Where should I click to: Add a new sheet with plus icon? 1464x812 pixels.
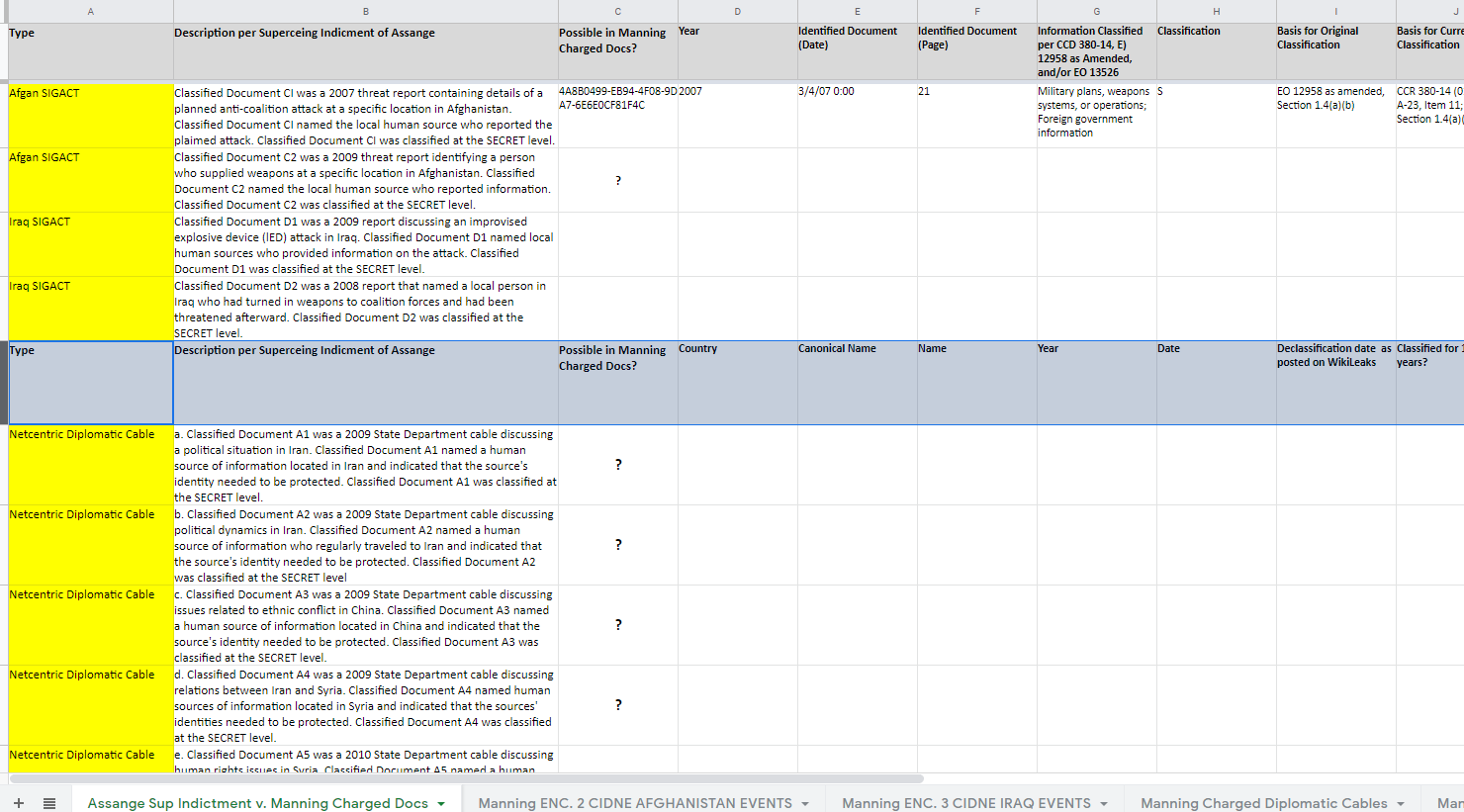(x=19, y=803)
